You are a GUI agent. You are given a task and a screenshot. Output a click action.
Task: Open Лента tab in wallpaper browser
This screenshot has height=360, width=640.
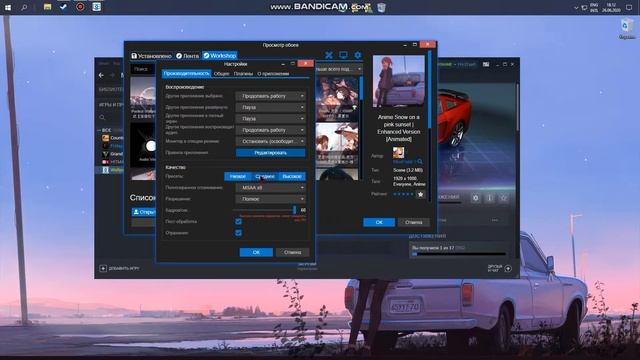coord(188,56)
